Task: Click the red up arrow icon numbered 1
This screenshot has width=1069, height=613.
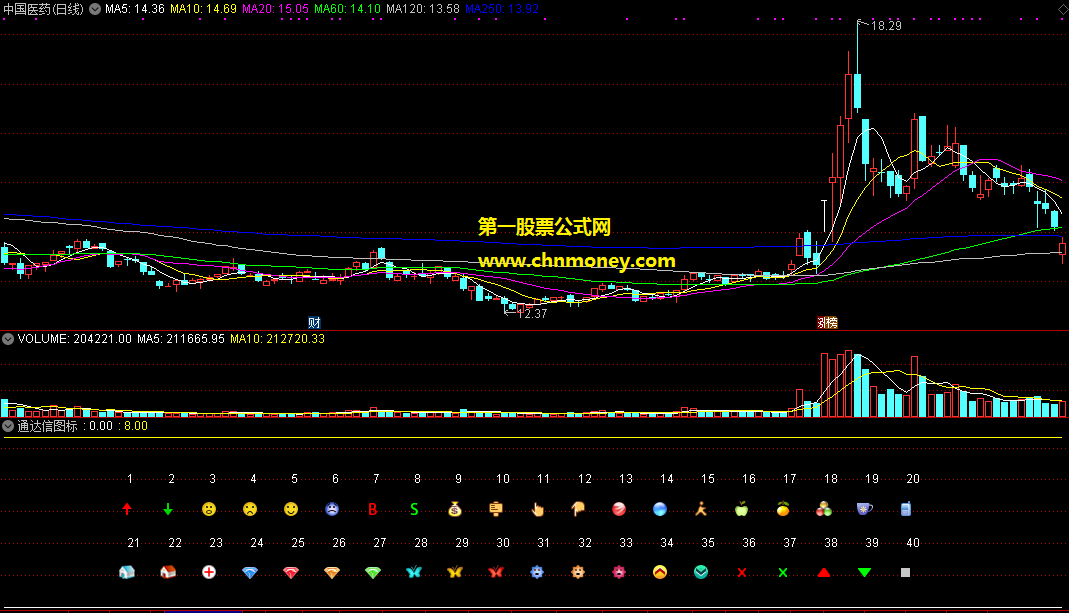Action: click(x=127, y=509)
